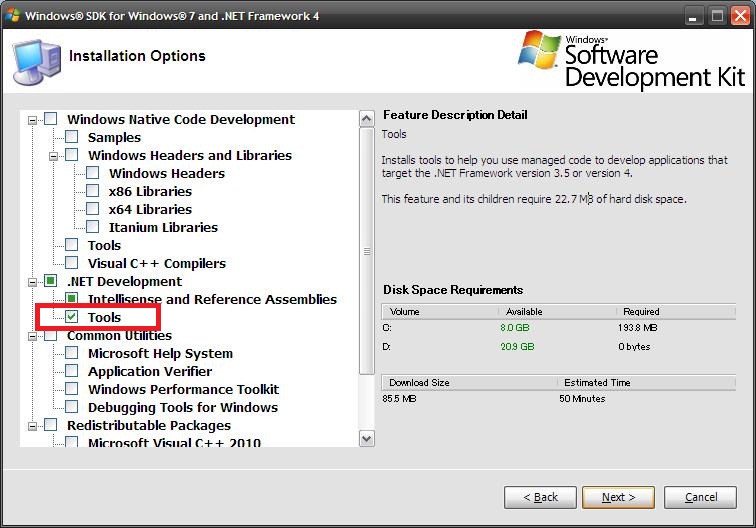
Task: Collapse the Windows Native Code Development node
Action: (32, 120)
